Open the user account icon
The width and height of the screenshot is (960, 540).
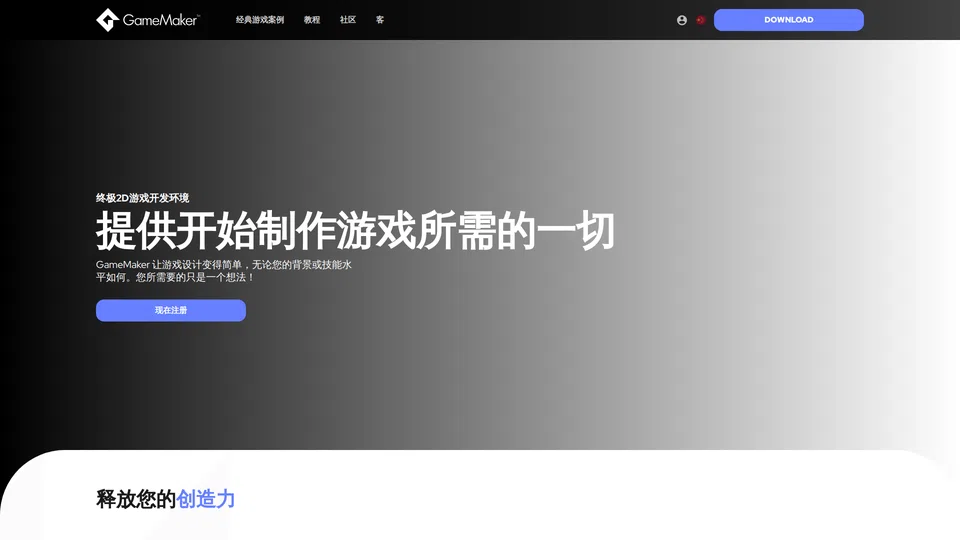[x=681, y=20]
